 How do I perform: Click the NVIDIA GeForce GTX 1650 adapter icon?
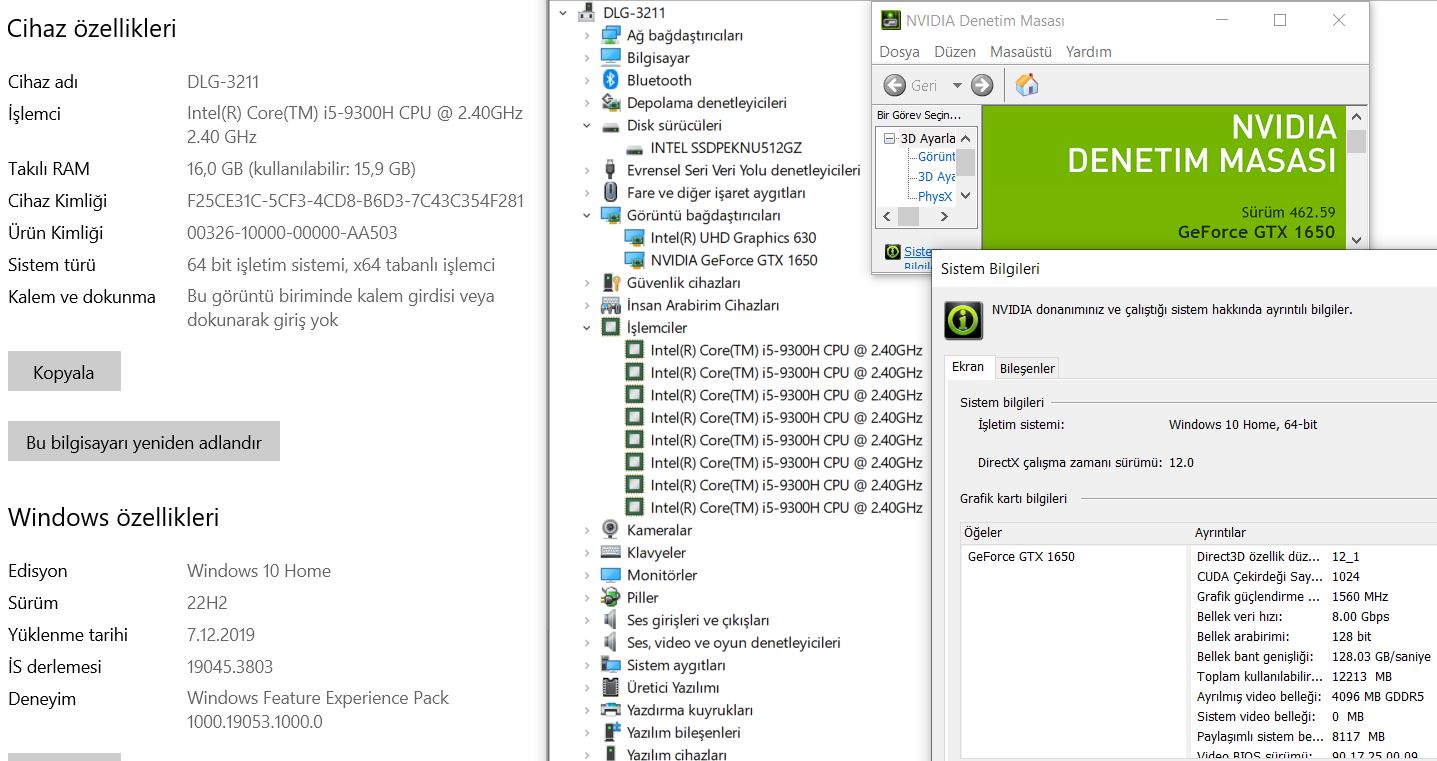634,260
